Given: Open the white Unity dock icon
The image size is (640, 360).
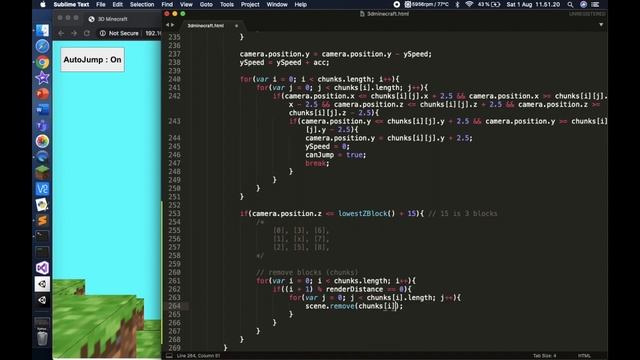Looking at the screenshot, I should 42,284.
